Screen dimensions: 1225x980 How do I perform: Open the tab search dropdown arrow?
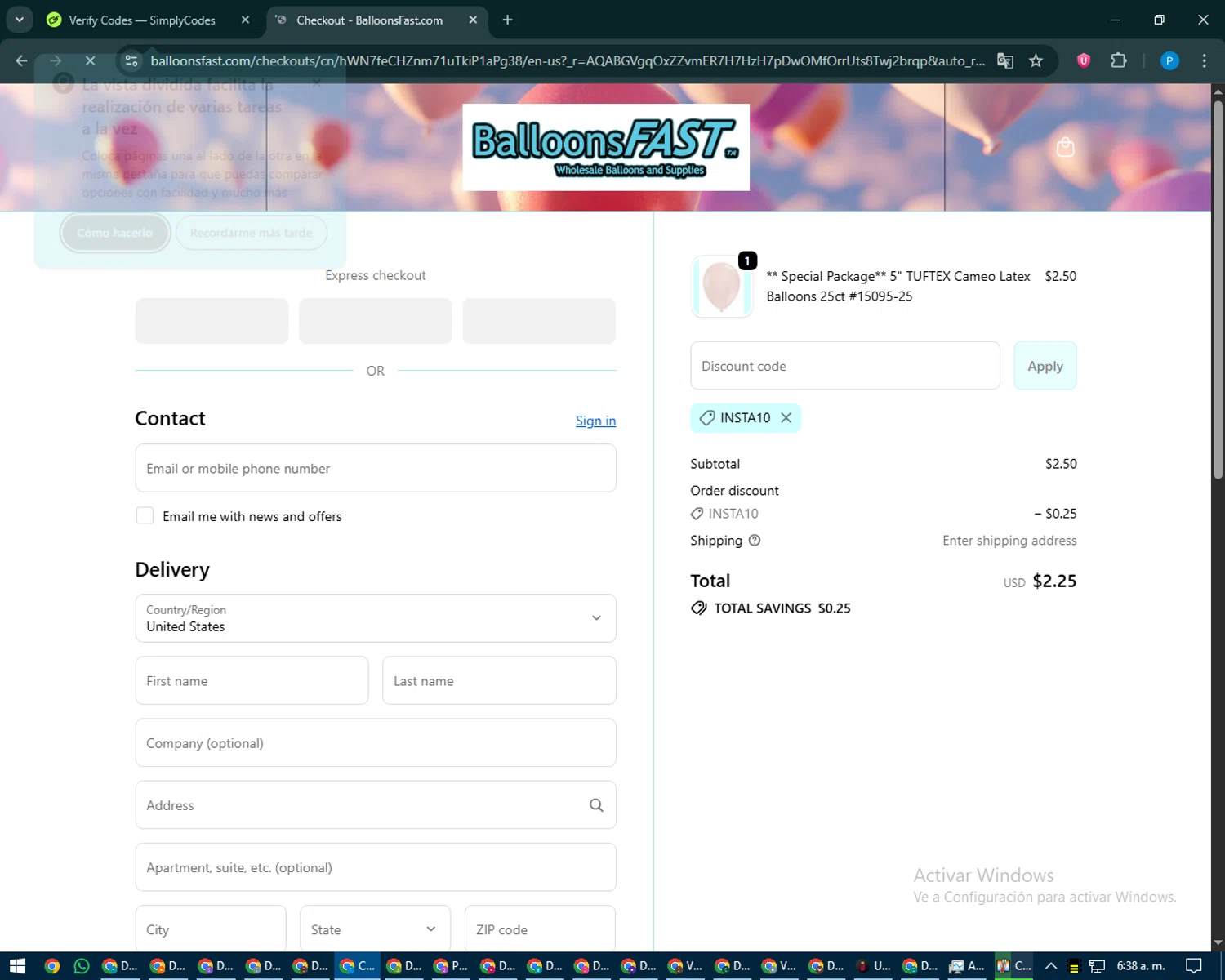[19, 20]
